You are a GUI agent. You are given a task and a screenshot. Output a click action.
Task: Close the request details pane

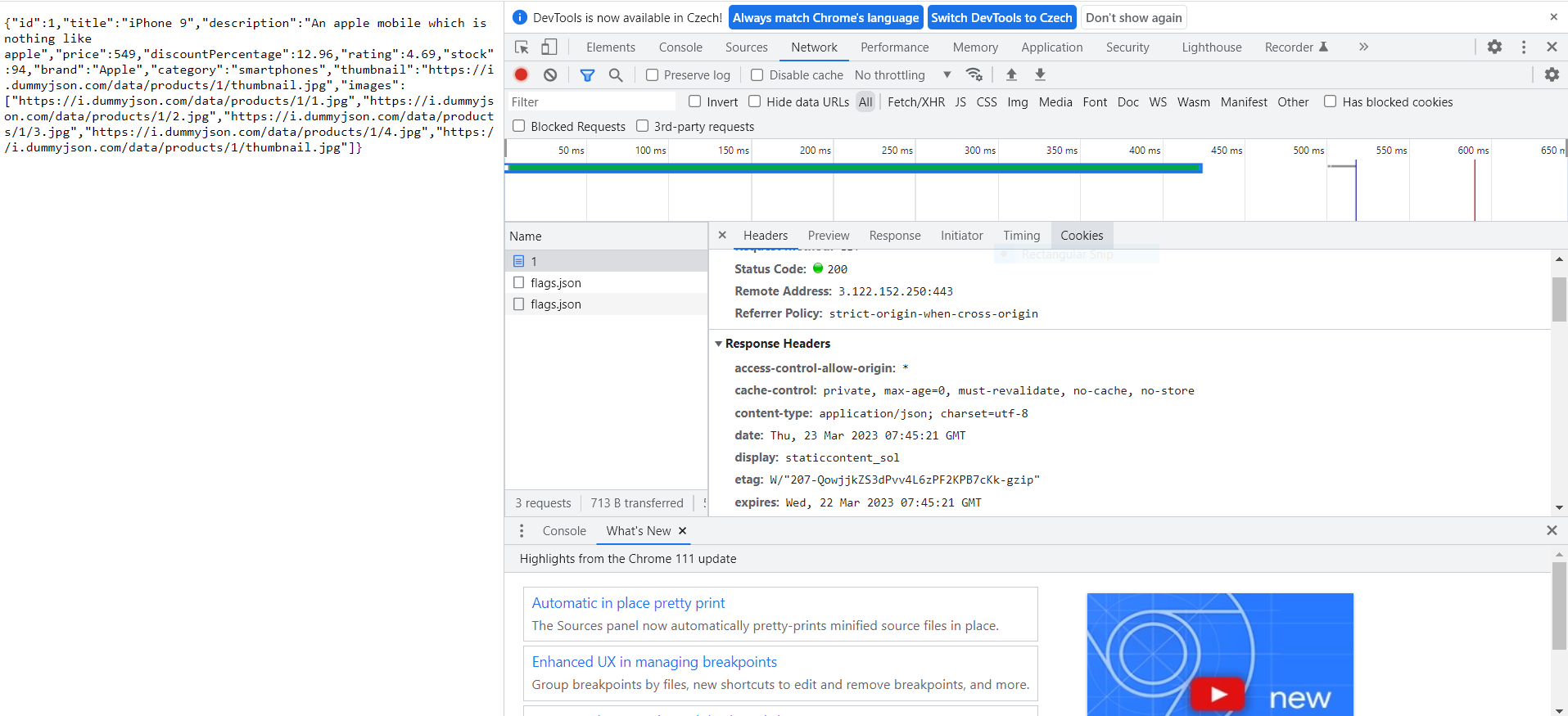[x=722, y=235]
